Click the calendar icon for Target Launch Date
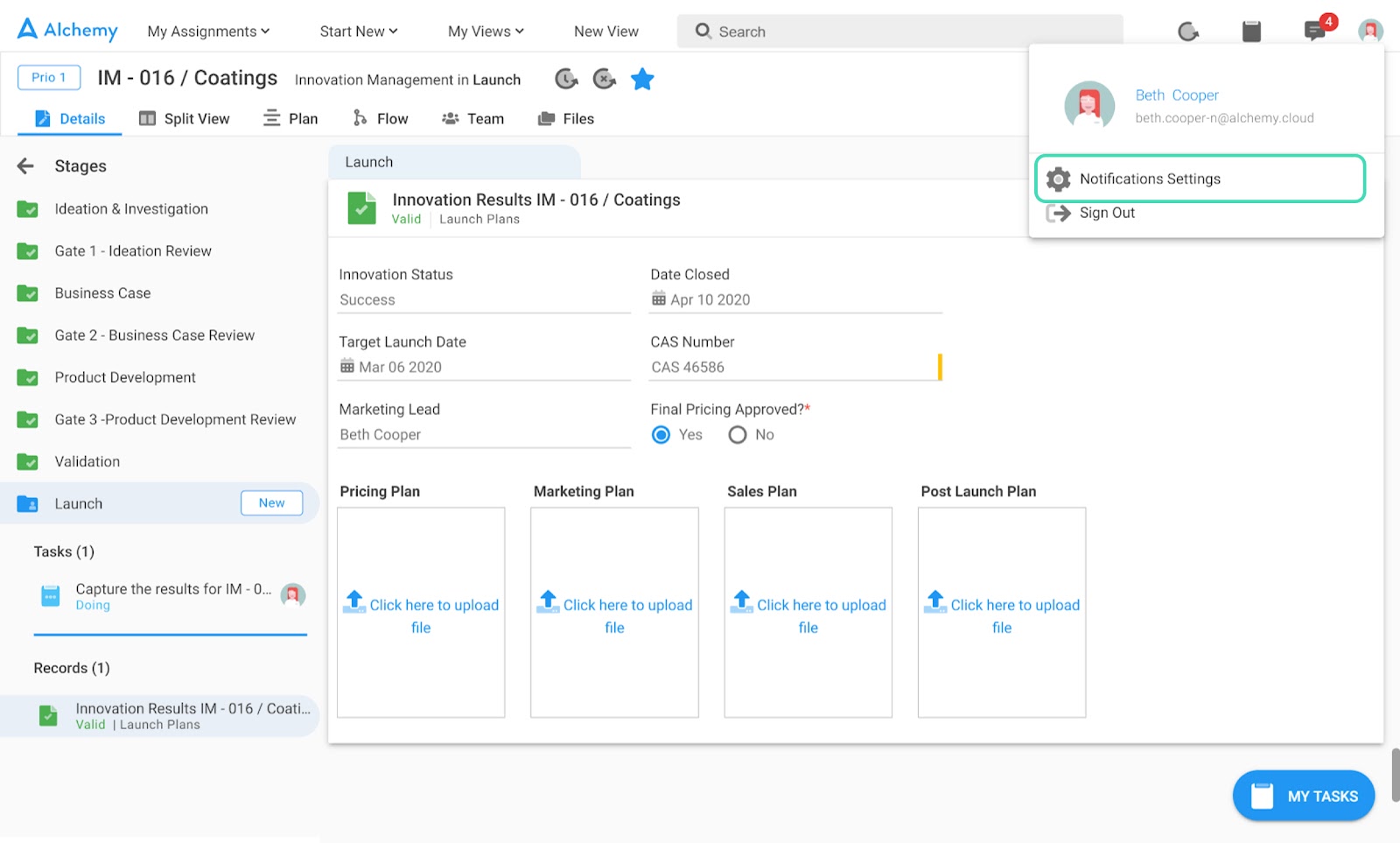 347,366
